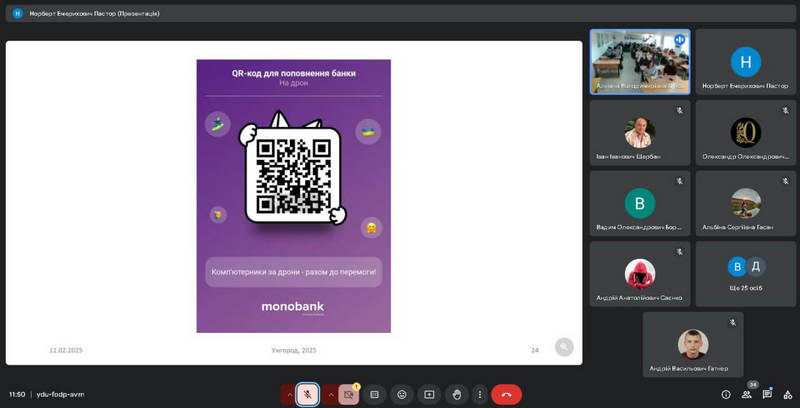Click muted mic icon on Іван Іванович tile
This screenshot has width=800, height=408.
coord(680,110)
